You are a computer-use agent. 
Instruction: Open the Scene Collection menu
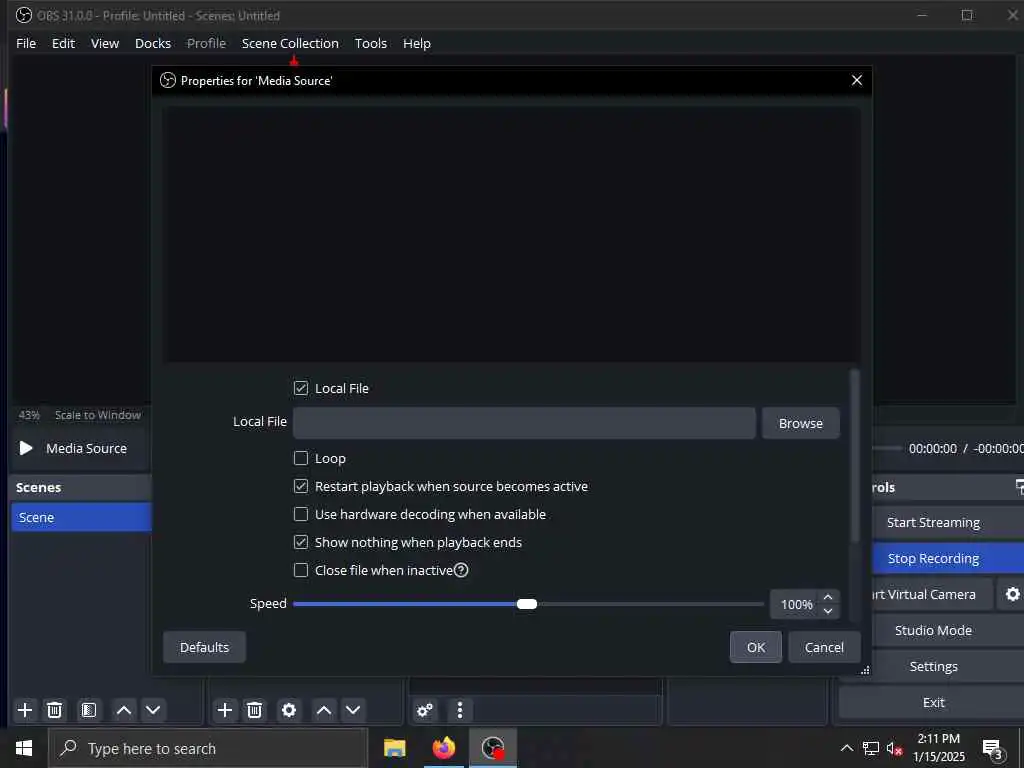coord(290,43)
